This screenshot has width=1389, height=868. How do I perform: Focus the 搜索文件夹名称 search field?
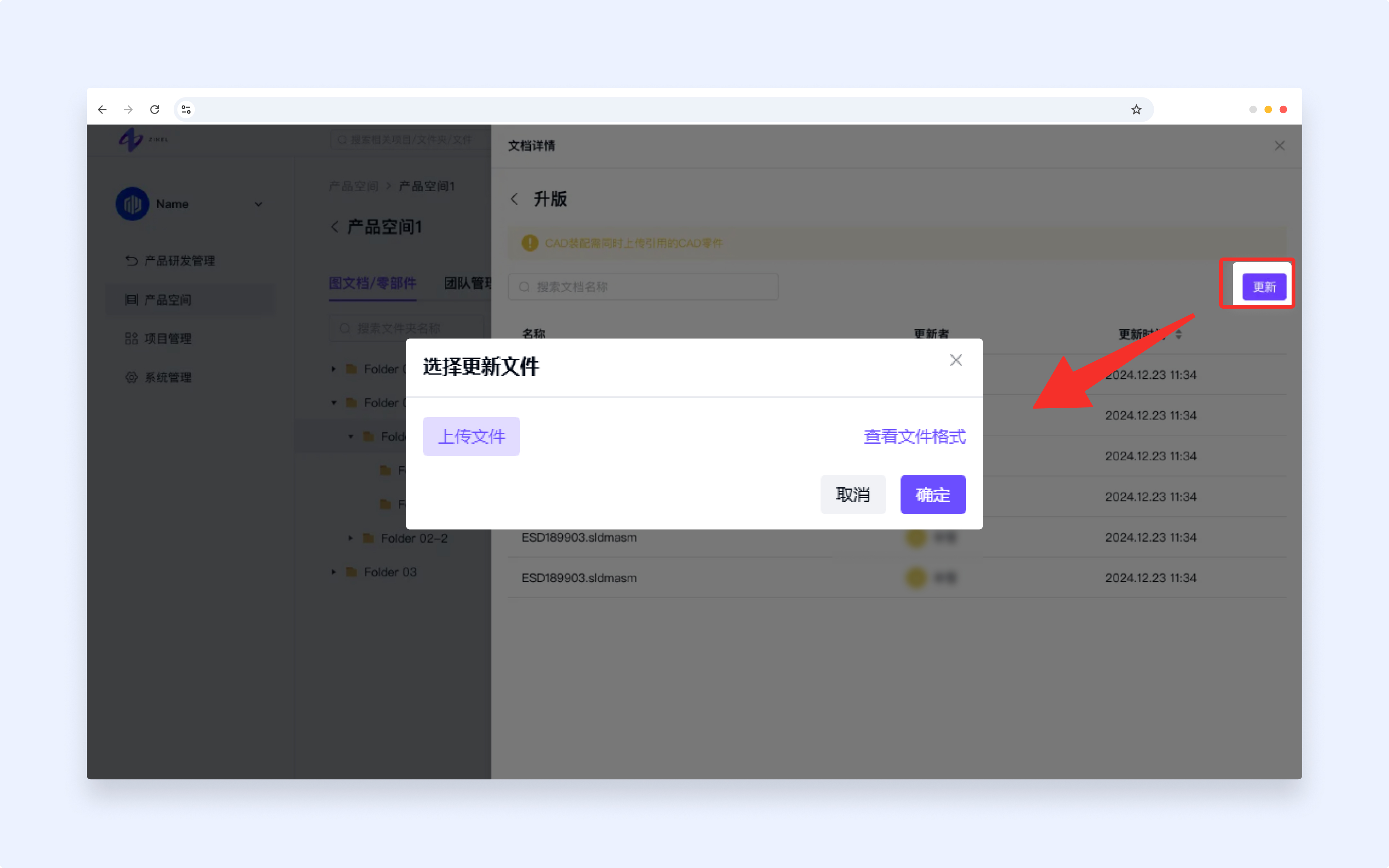click(x=406, y=328)
